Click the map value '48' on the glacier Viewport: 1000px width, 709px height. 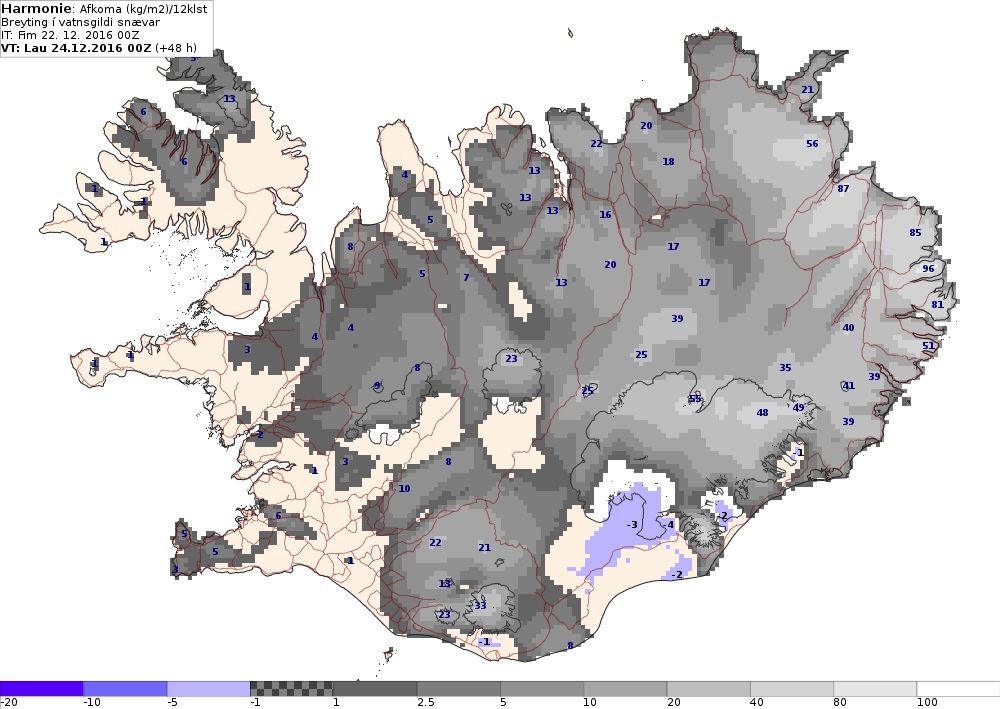click(x=762, y=413)
